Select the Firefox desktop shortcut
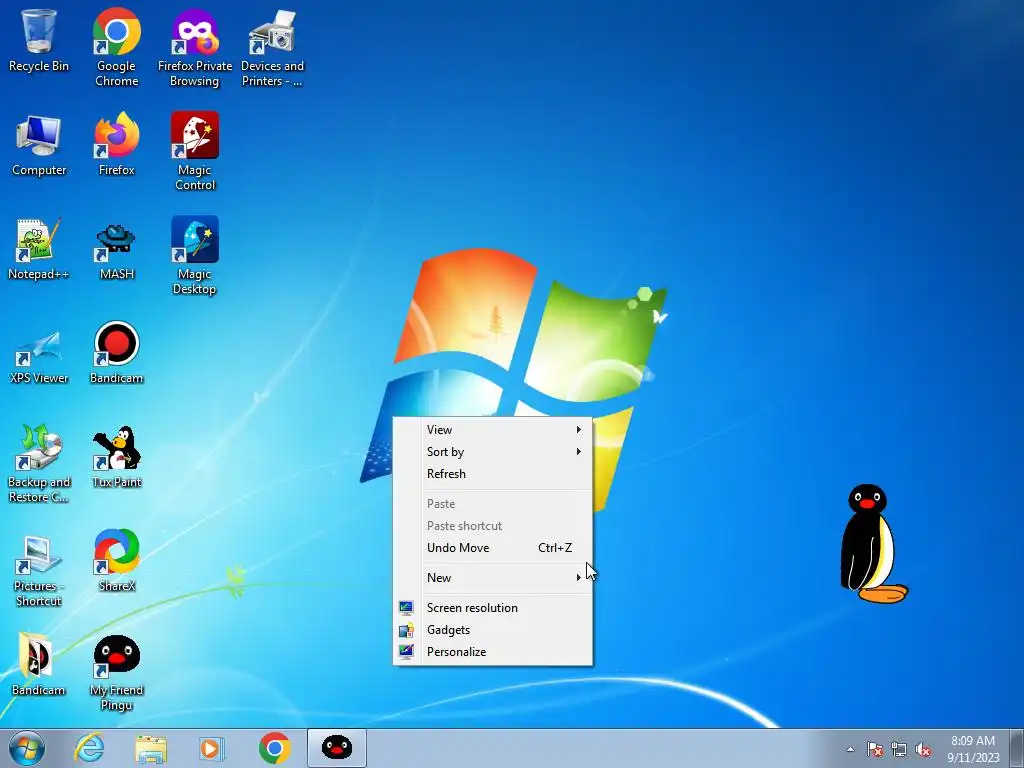This screenshot has height=768, width=1024. (x=117, y=145)
